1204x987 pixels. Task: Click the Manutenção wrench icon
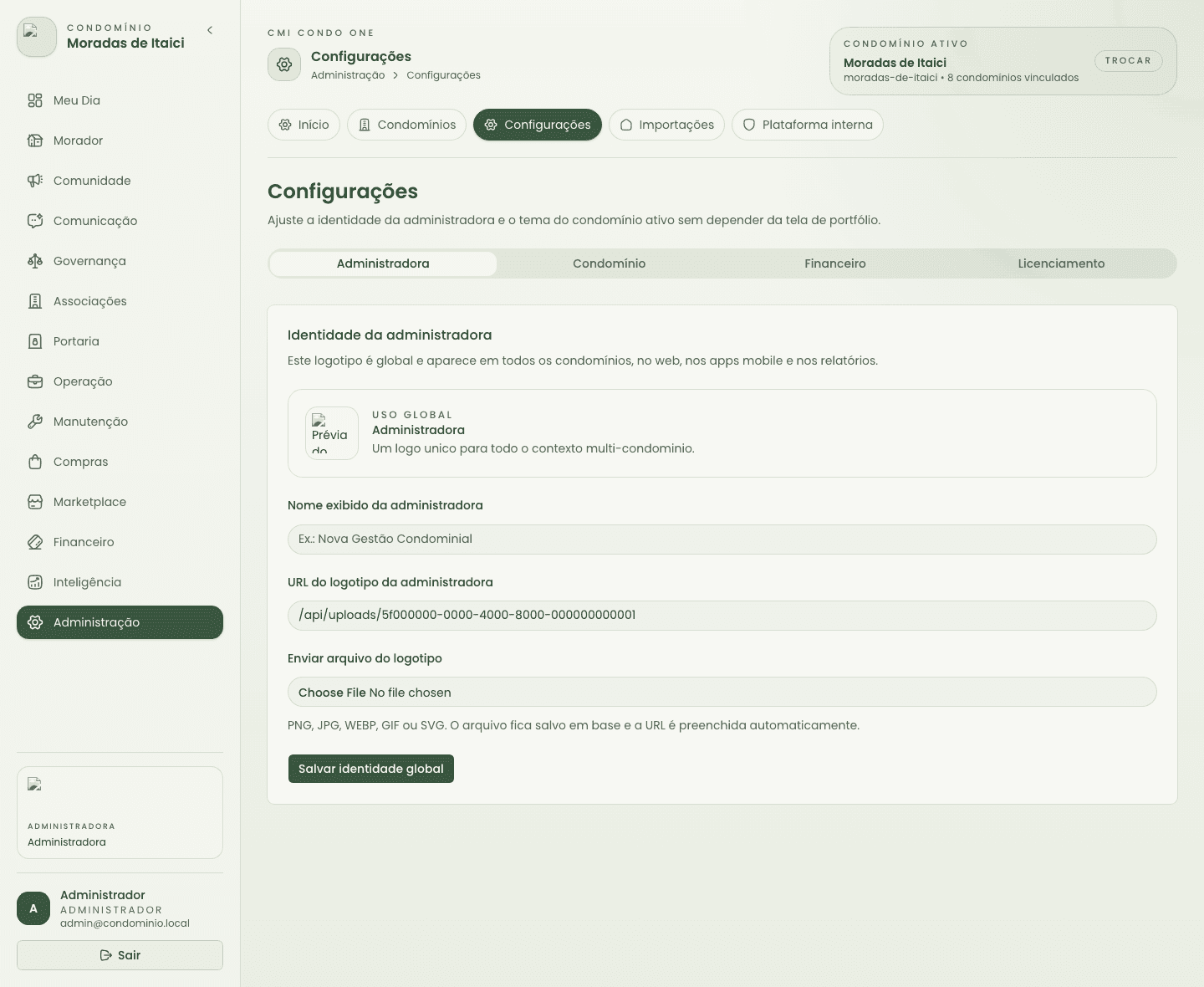click(35, 422)
